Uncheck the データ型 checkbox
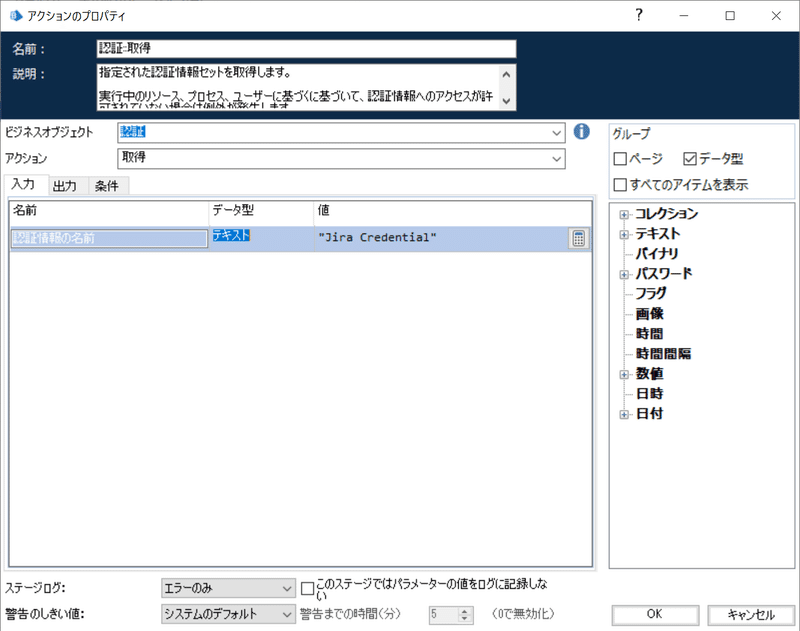 [689, 159]
